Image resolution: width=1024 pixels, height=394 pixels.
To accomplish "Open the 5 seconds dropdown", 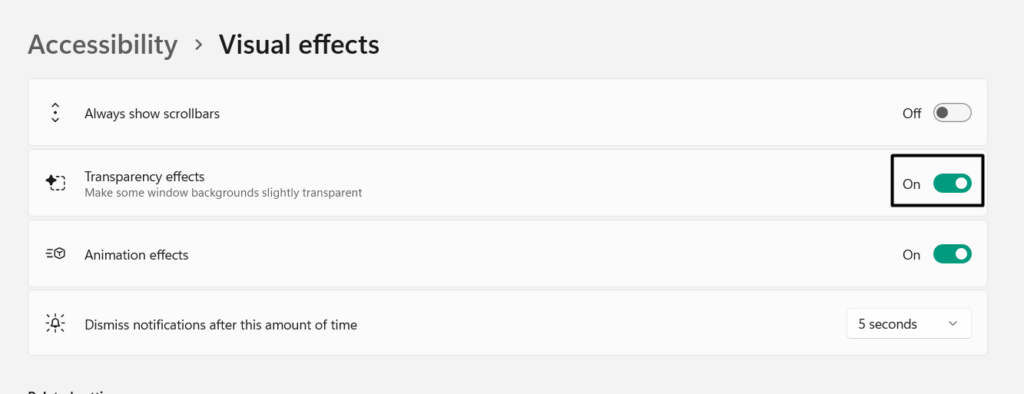I will (x=908, y=323).
